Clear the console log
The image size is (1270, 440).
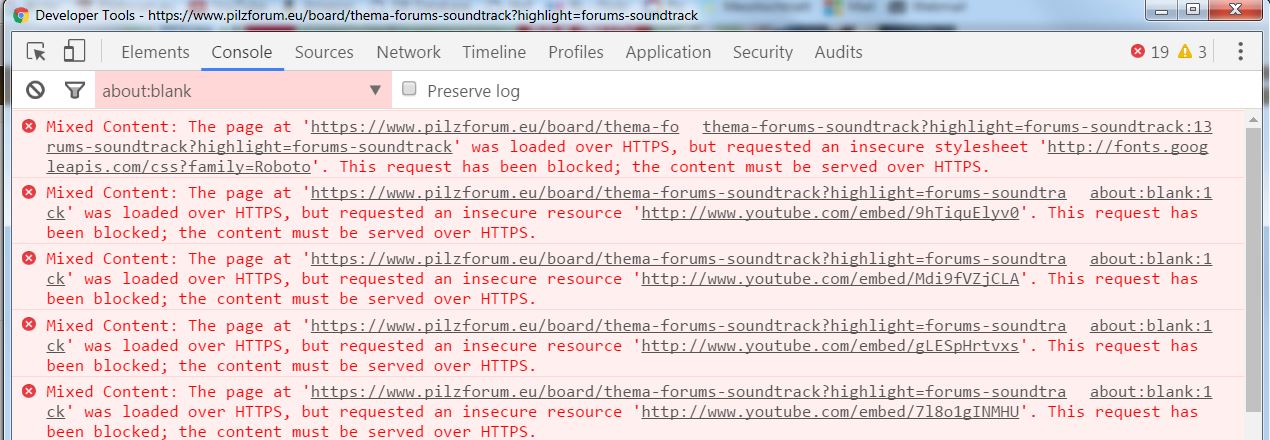(36, 91)
